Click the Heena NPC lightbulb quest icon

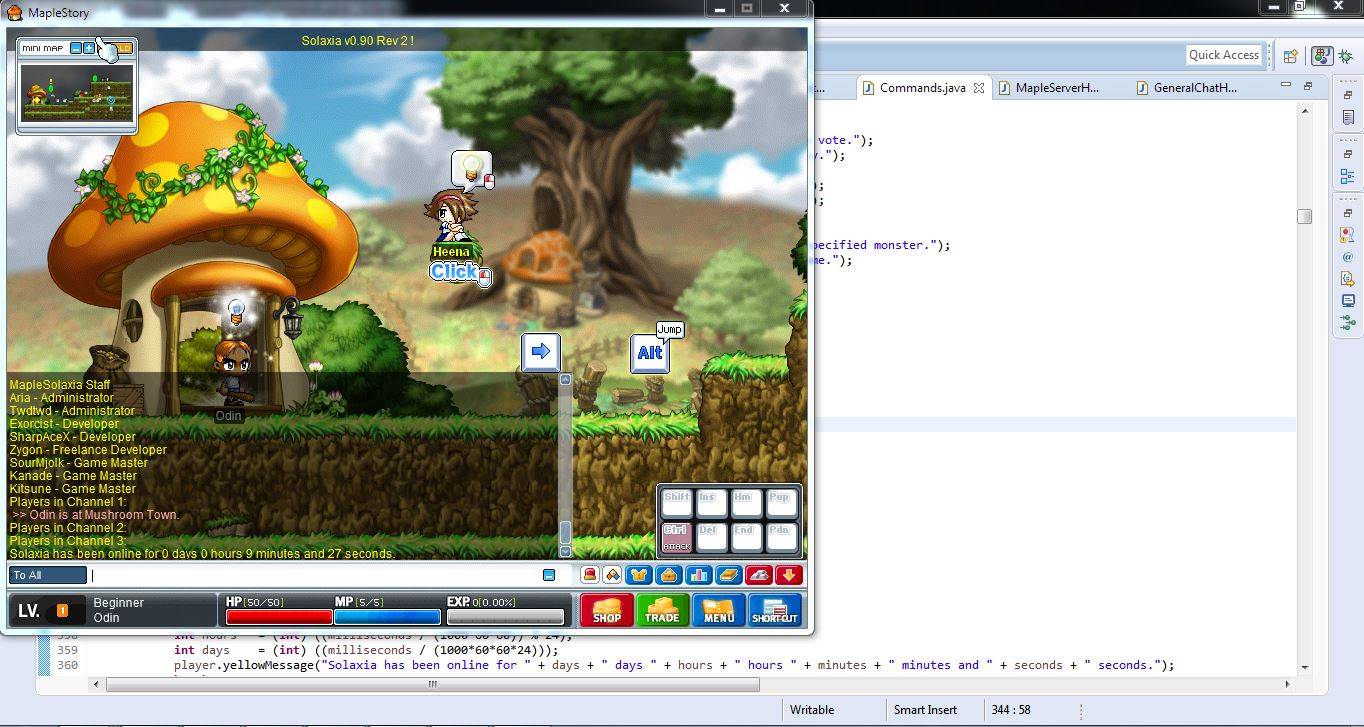(471, 170)
